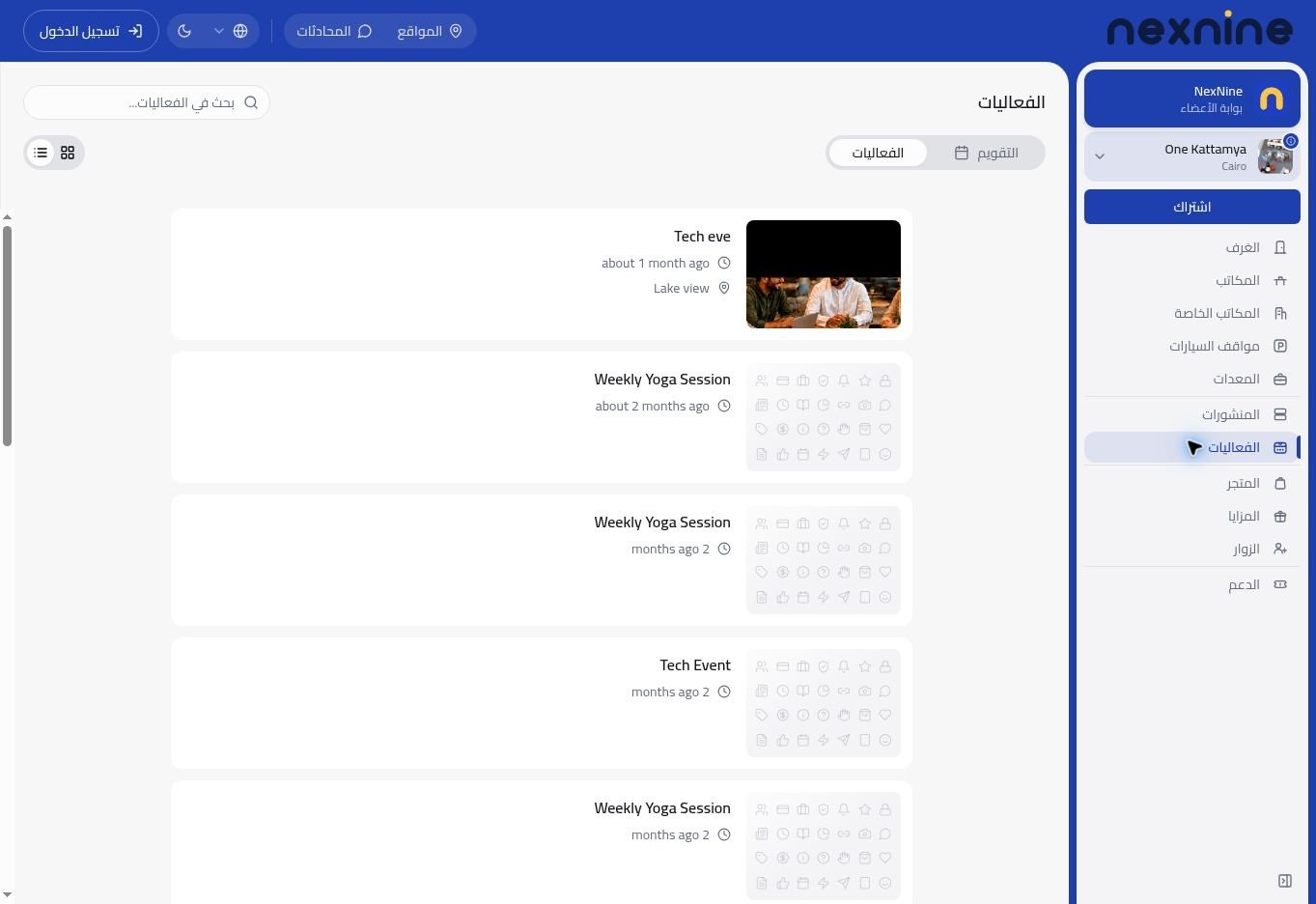This screenshot has height=904, width=1316.
Task: Click the المتجر shopping bag icon
Action: tap(1280, 483)
